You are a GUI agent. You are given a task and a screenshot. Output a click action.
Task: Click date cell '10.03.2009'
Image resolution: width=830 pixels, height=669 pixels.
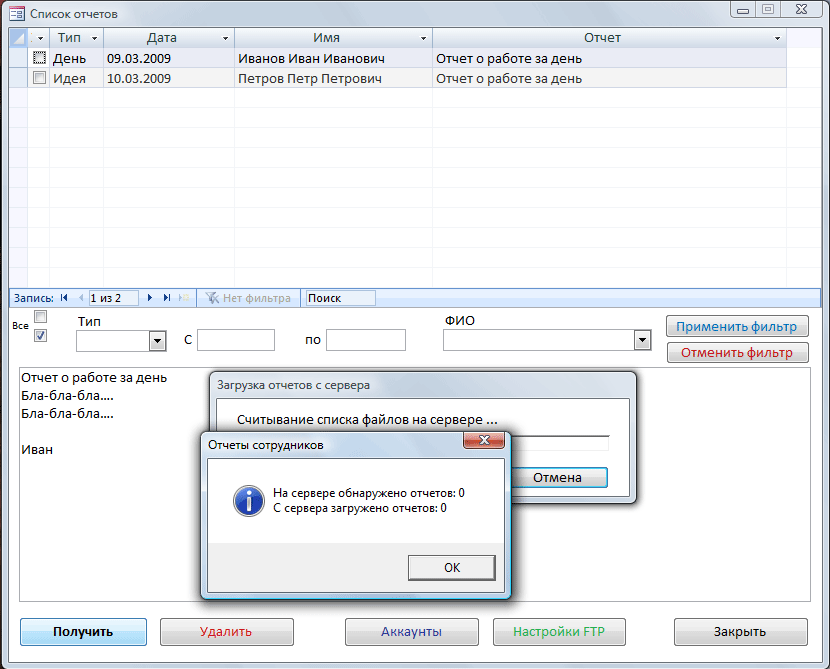[169, 78]
